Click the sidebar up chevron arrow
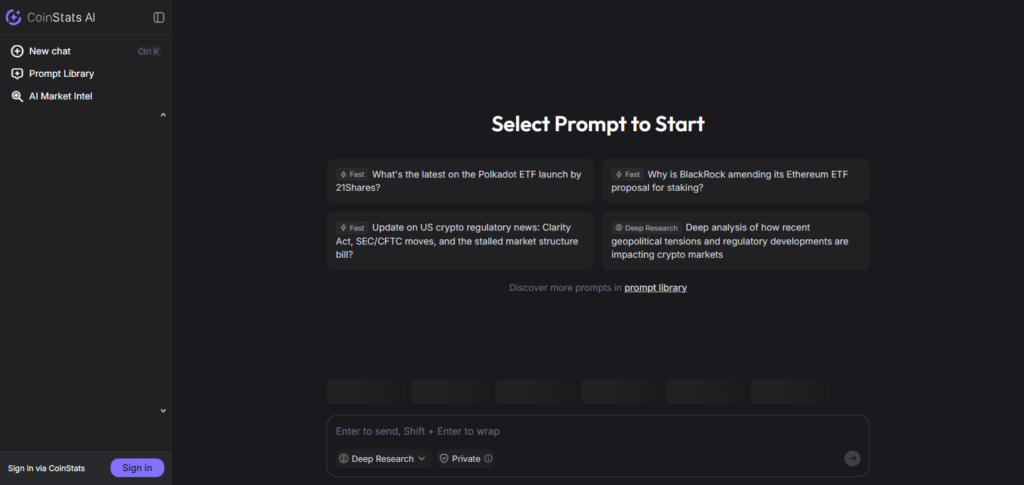 [x=163, y=115]
